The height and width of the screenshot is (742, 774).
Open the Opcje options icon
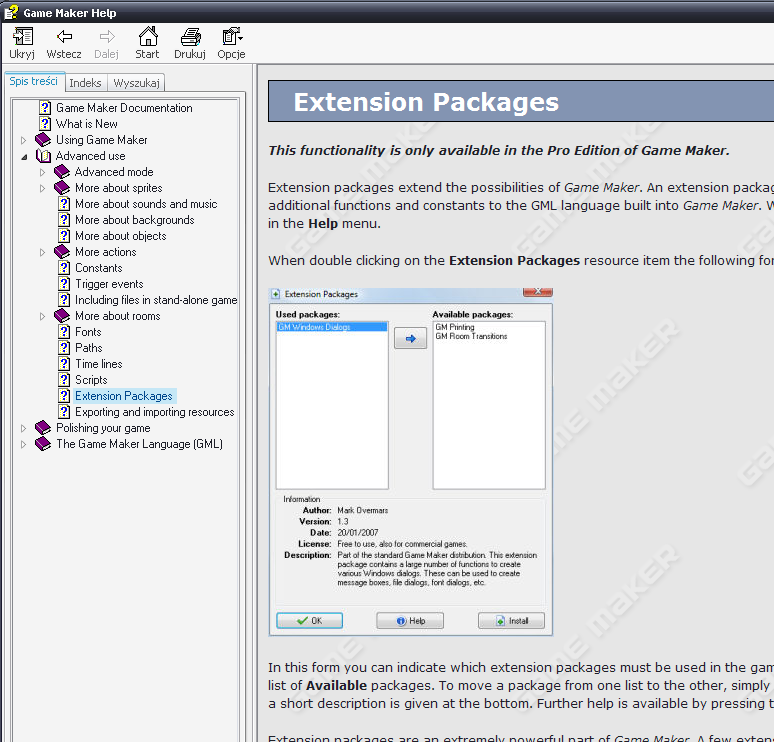pos(231,37)
